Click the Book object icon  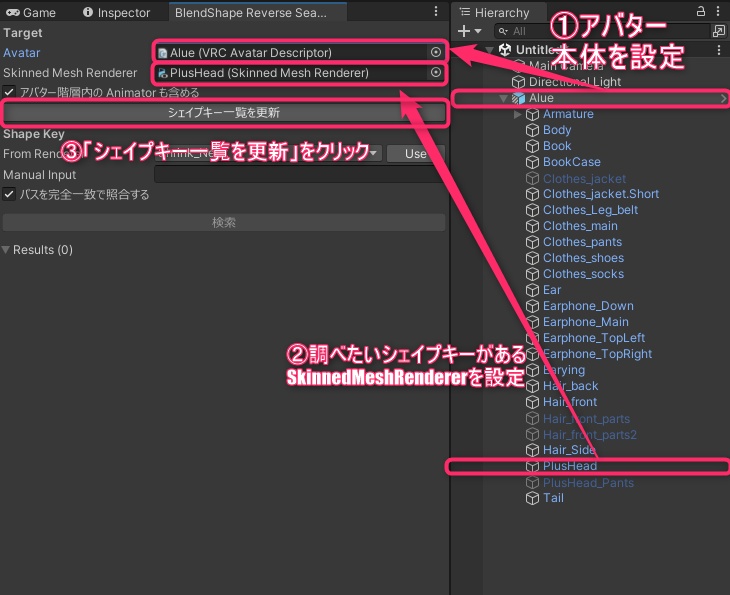(x=532, y=146)
